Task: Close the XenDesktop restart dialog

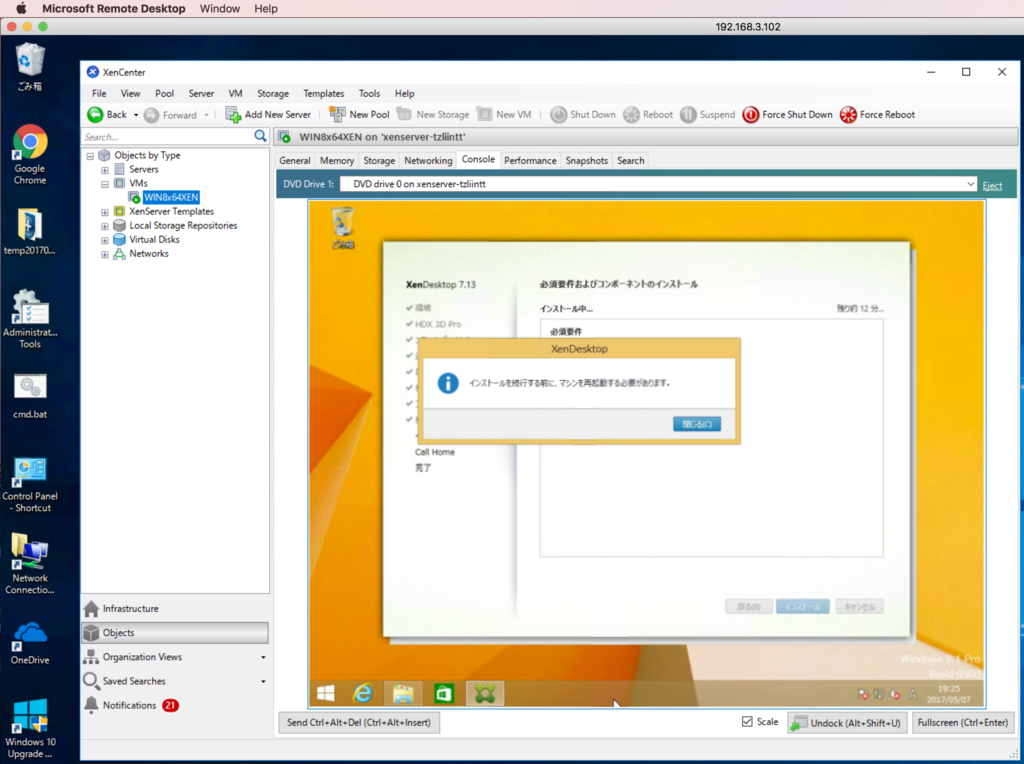Action: [697, 424]
